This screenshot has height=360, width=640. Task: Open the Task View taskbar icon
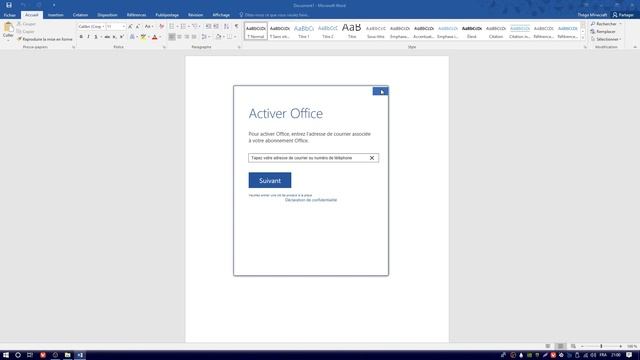point(30,355)
